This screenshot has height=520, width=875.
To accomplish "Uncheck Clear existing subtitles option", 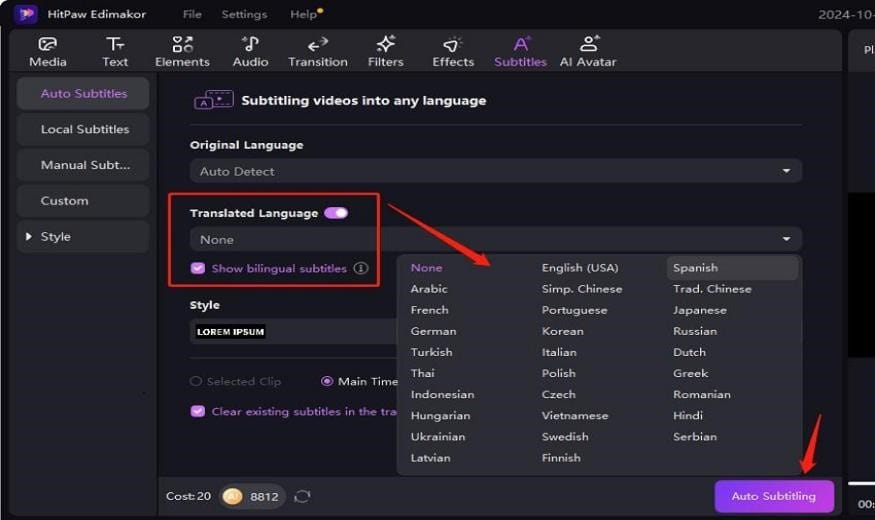I will click(x=198, y=412).
